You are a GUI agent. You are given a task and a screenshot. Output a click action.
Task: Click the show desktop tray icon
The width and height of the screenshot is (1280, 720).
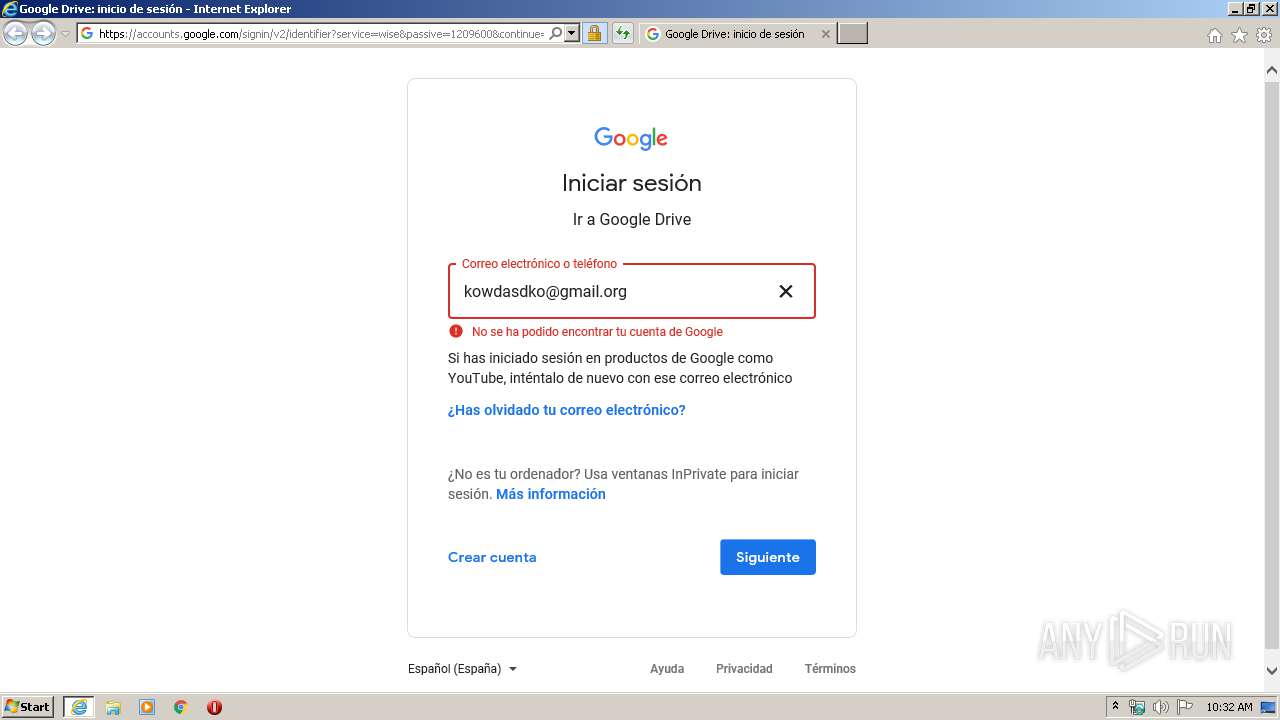coord(1269,707)
